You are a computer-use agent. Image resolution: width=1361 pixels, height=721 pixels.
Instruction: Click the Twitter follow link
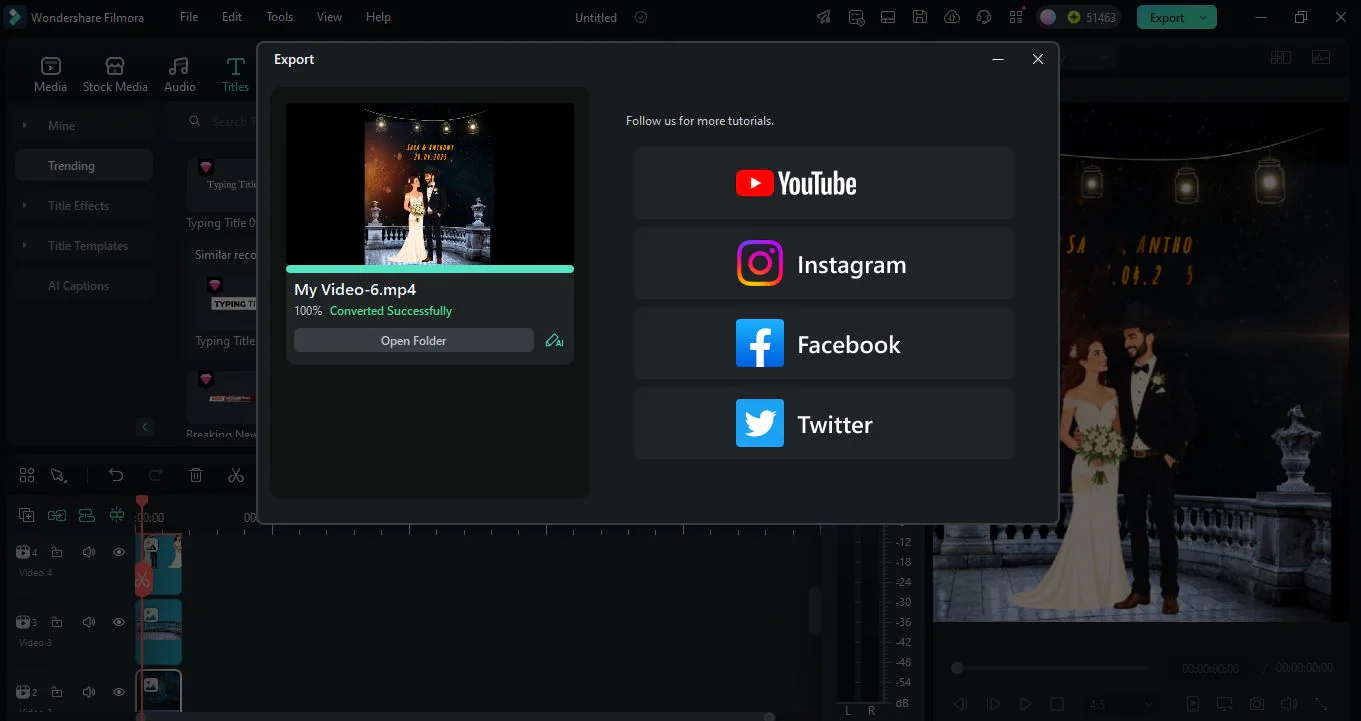824,424
